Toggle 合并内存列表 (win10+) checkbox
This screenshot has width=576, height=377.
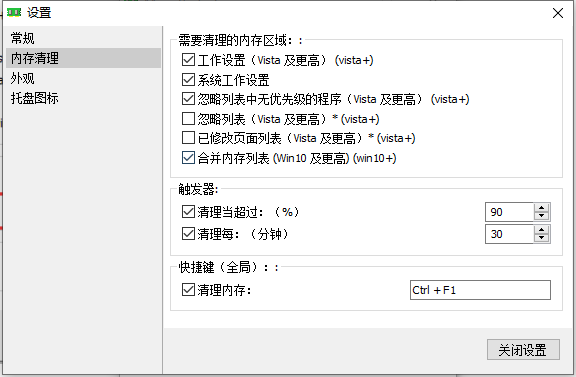click(188, 158)
